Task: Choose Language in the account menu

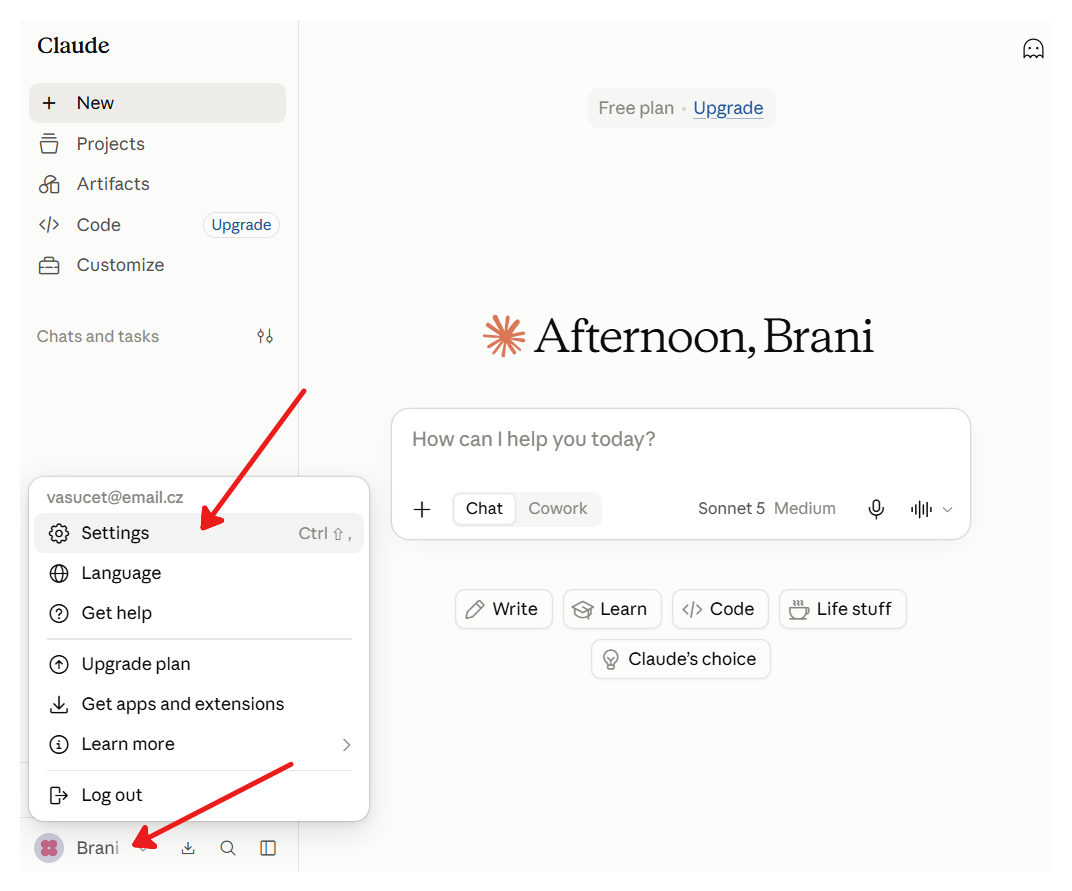Action: click(198, 573)
